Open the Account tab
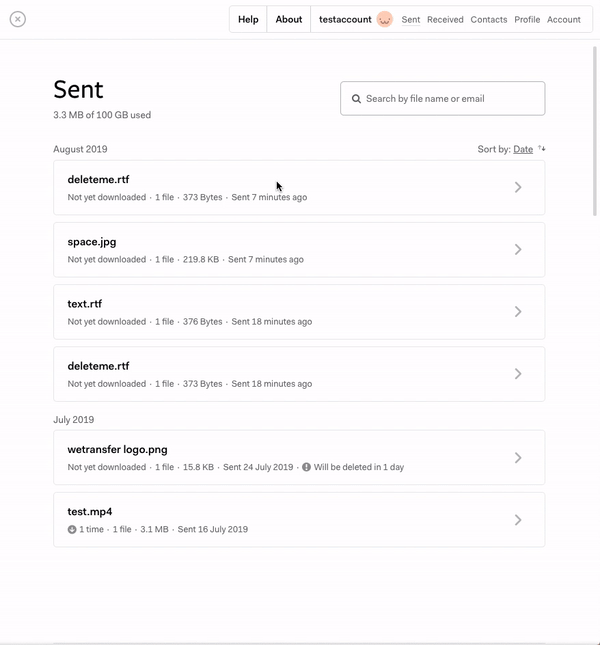The image size is (600, 645). point(564,20)
